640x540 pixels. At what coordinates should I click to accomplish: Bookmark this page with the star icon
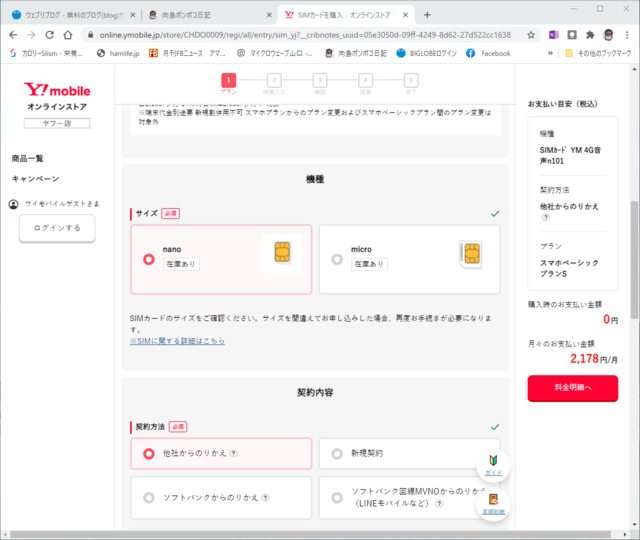pos(531,35)
